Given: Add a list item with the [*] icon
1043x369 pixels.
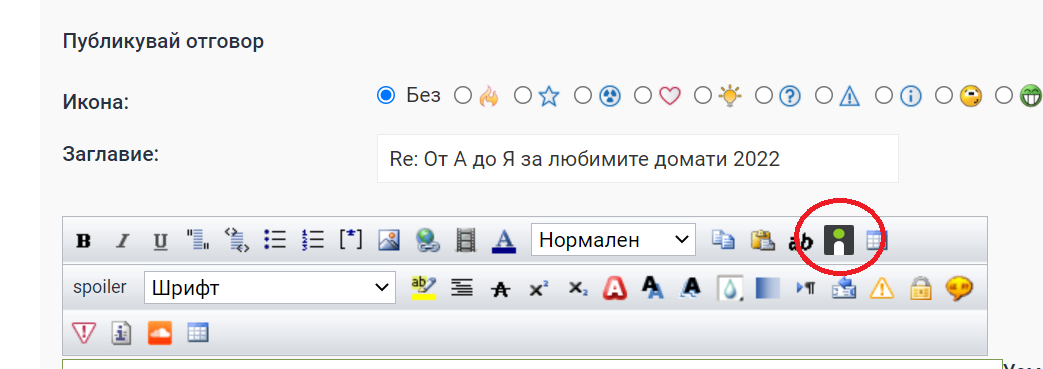Looking at the screenshot, I should point(351,239).
